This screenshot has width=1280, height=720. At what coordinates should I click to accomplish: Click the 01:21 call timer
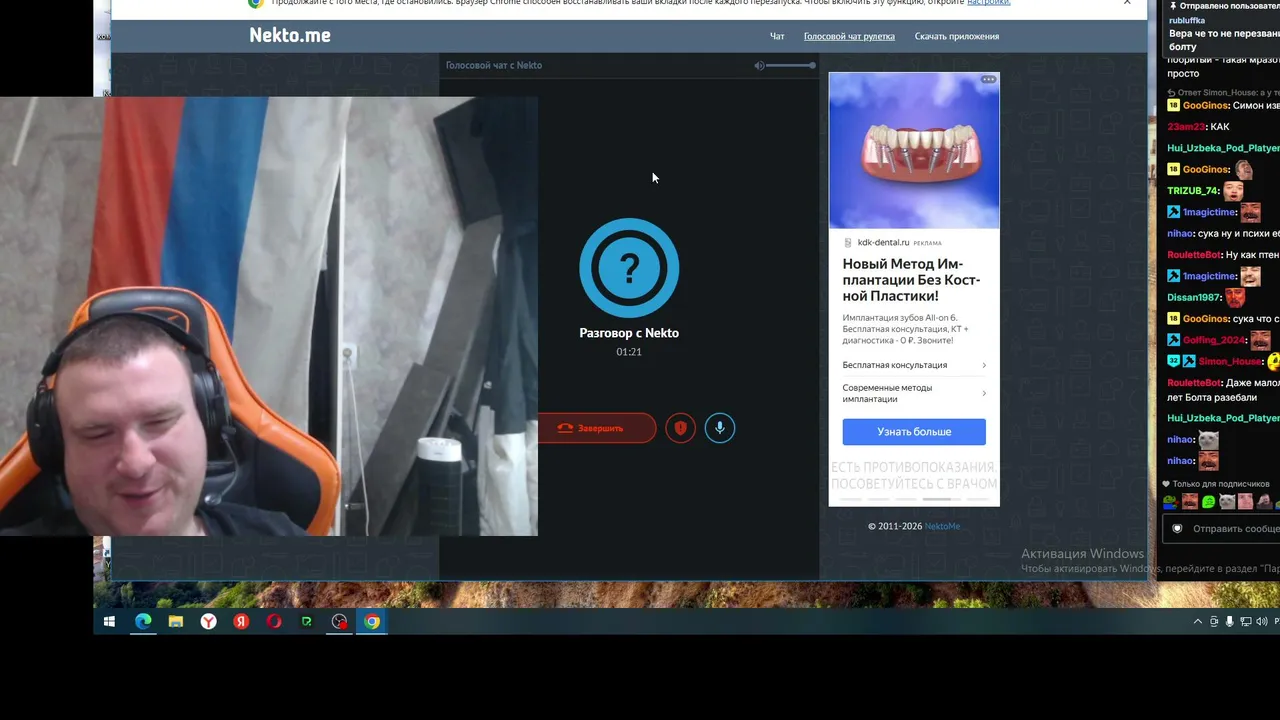click(x=629, y=352)
